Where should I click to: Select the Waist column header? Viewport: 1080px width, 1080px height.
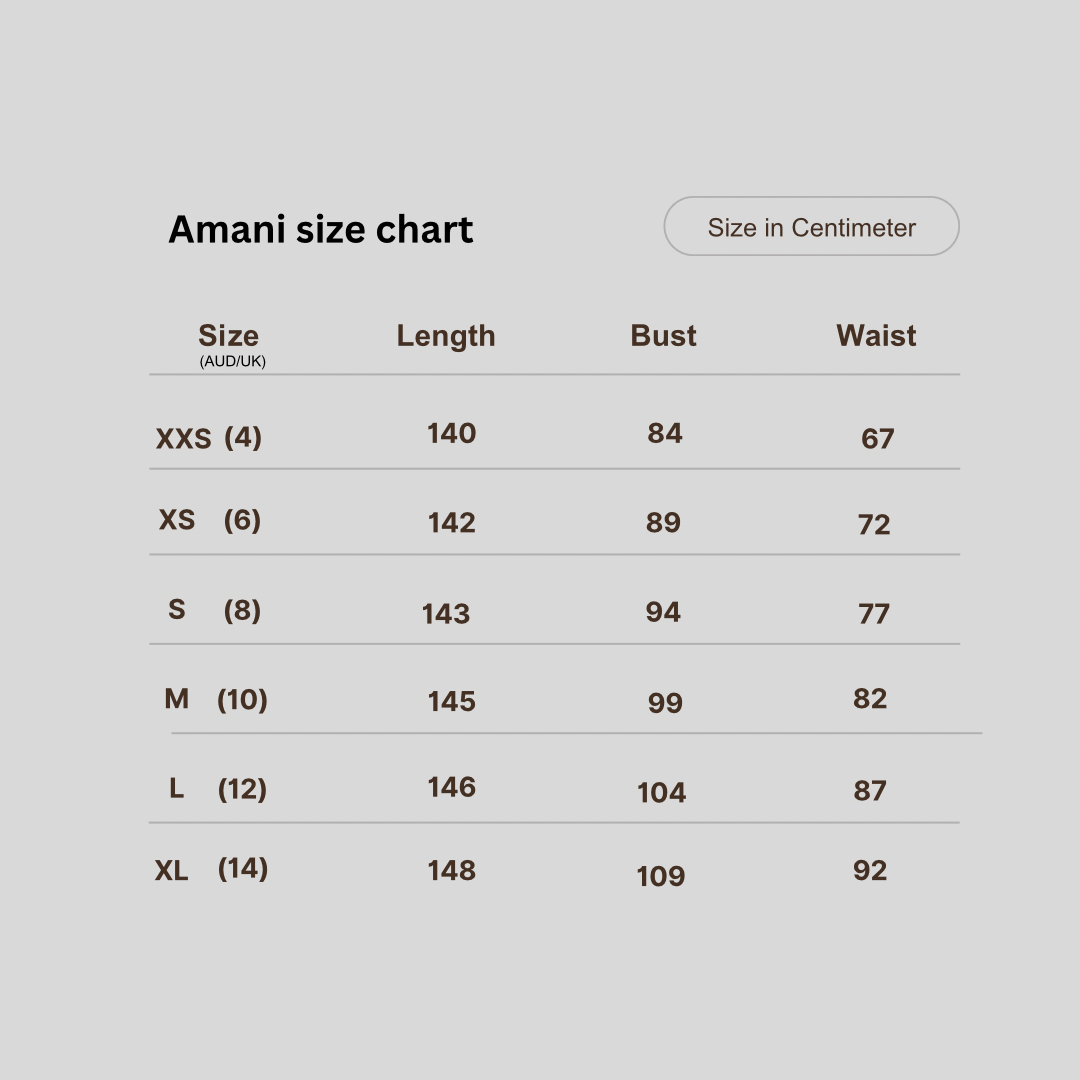(x=876, y=336)
